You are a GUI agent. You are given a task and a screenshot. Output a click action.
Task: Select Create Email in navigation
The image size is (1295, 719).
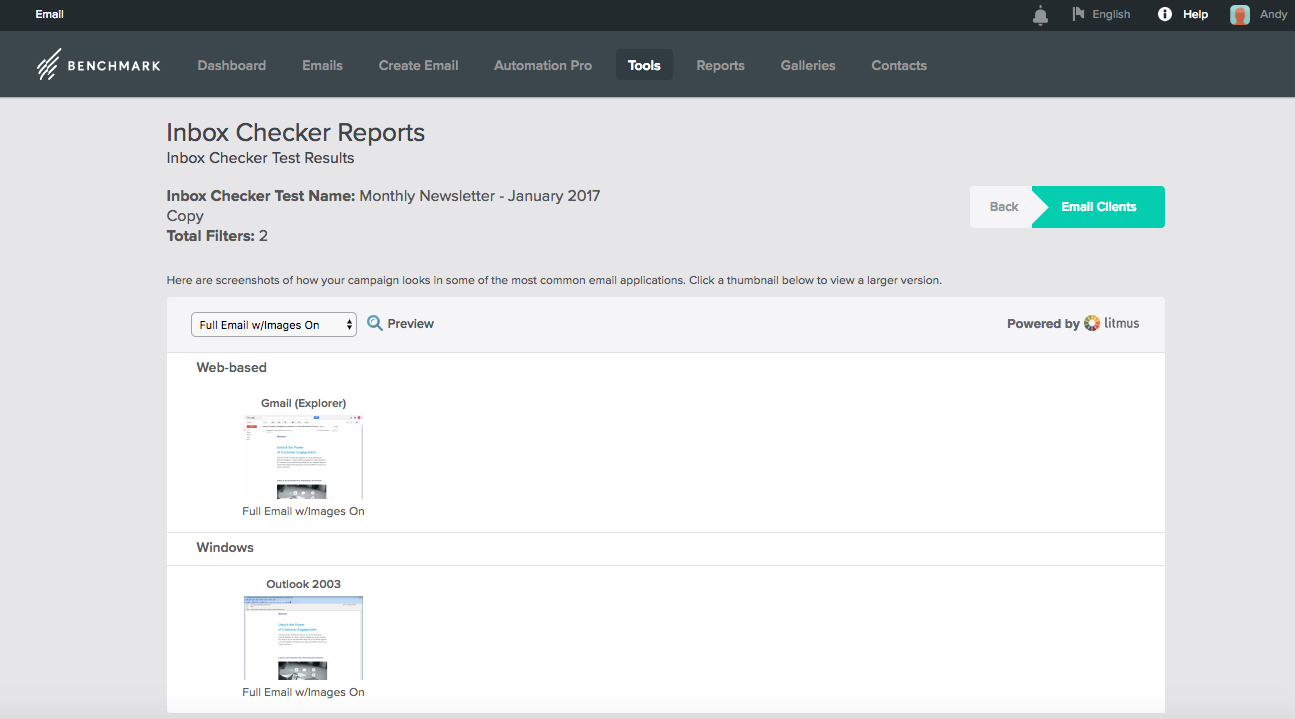[418, 65]
